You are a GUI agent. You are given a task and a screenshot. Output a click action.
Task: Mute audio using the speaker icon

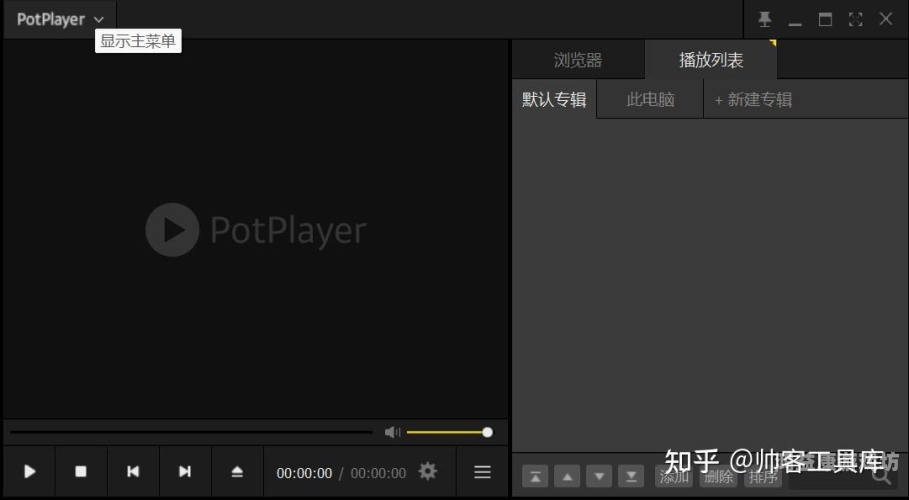392,432
